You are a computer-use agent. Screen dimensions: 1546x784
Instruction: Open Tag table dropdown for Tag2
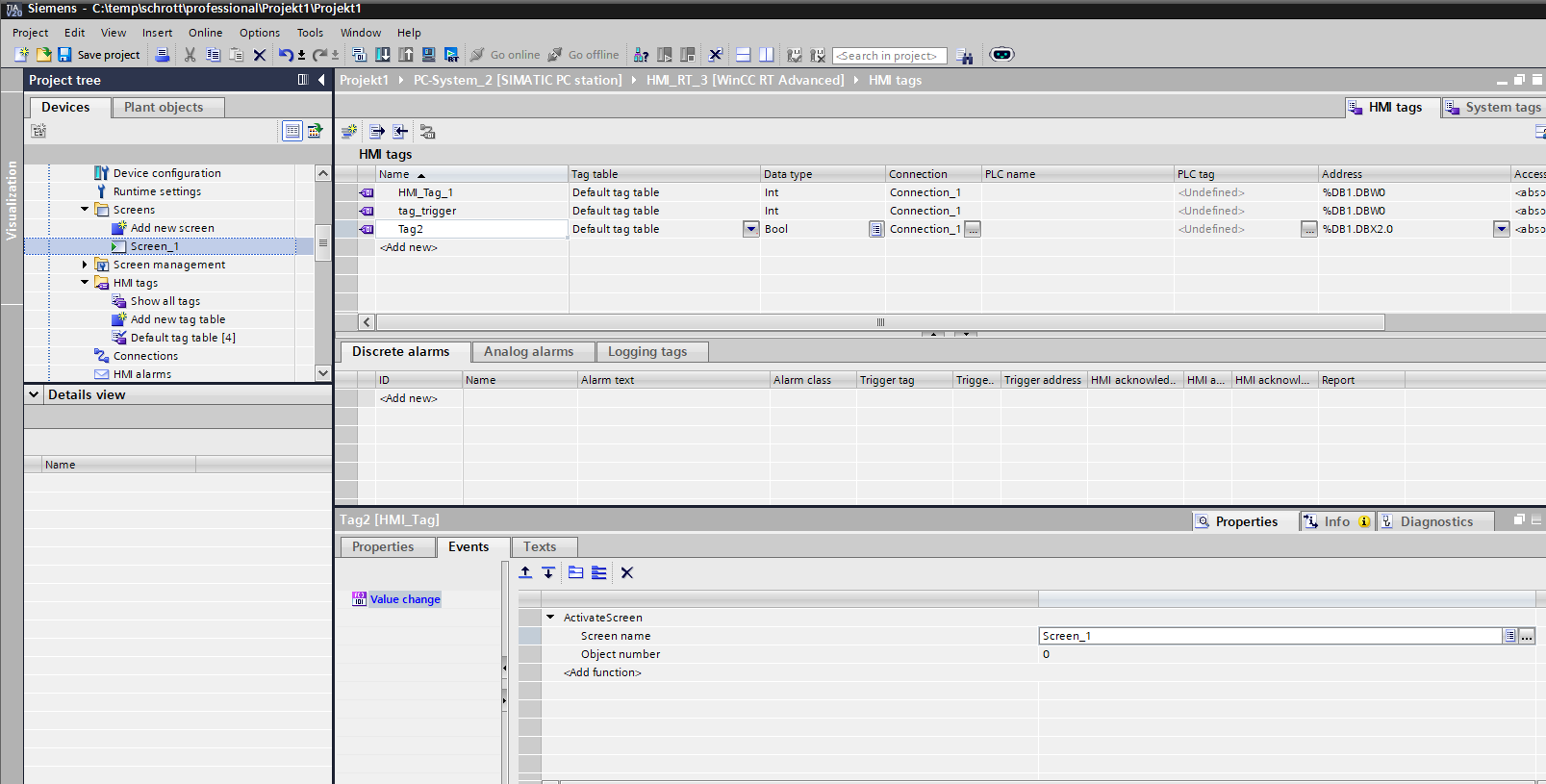click(750, 229)
